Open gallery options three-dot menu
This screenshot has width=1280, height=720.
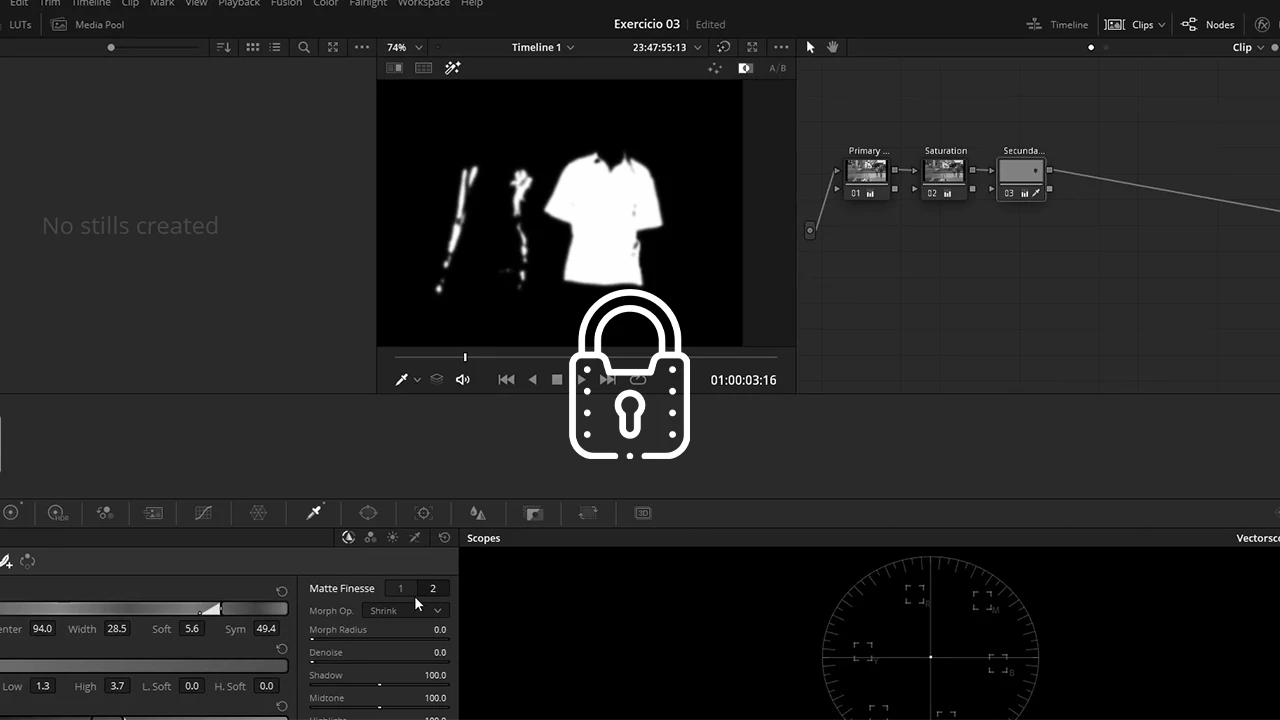click(x=362, y=47)
